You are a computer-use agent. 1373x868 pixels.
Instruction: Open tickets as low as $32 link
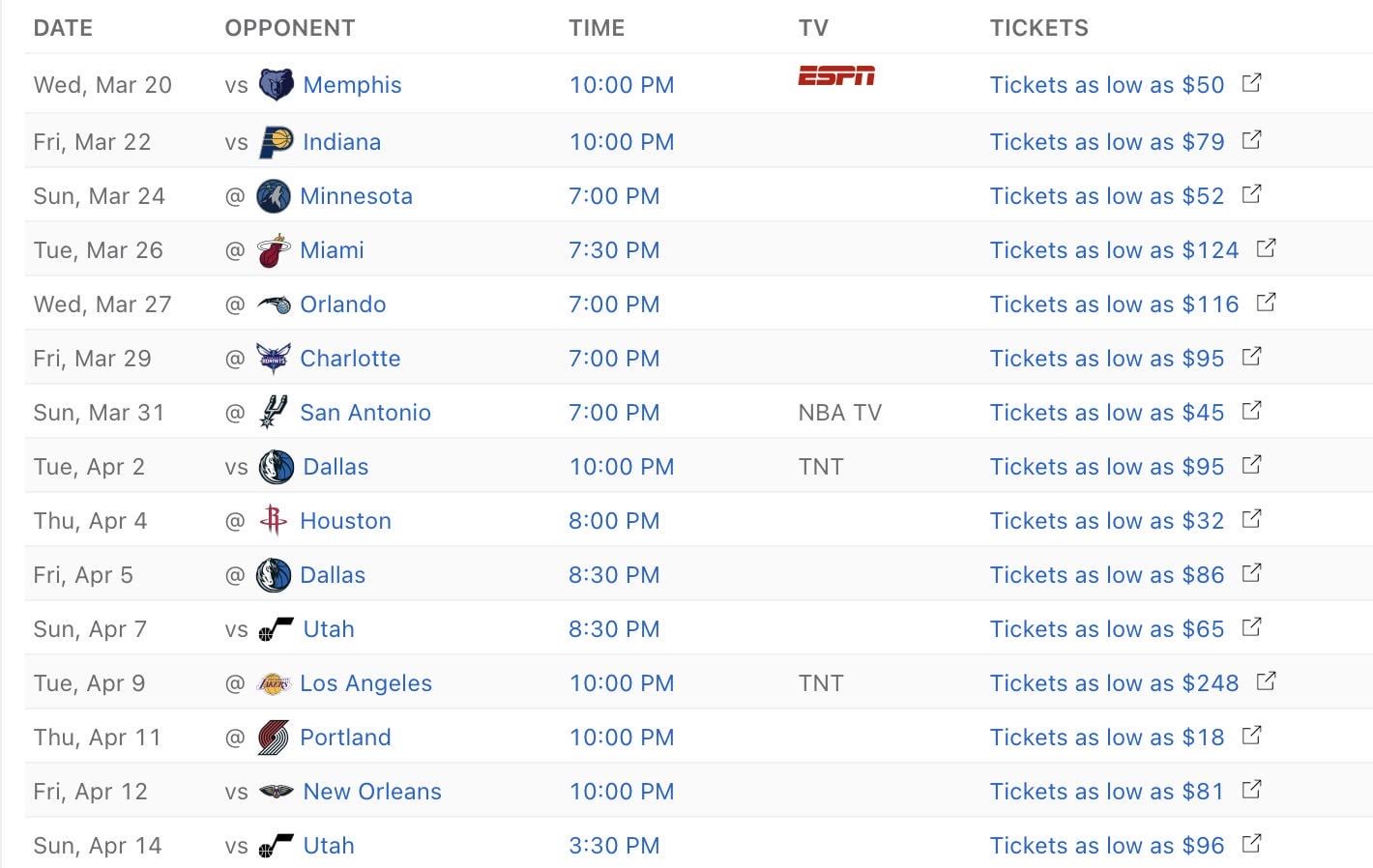(x=1106, y=521)
